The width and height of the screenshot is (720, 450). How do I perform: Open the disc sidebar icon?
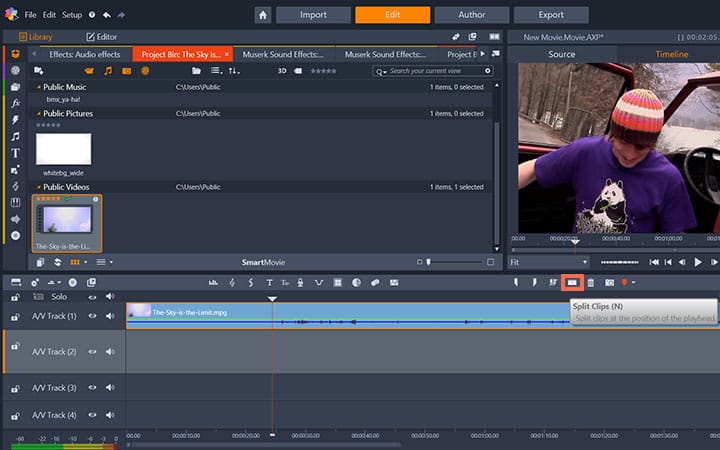(15, 236)
